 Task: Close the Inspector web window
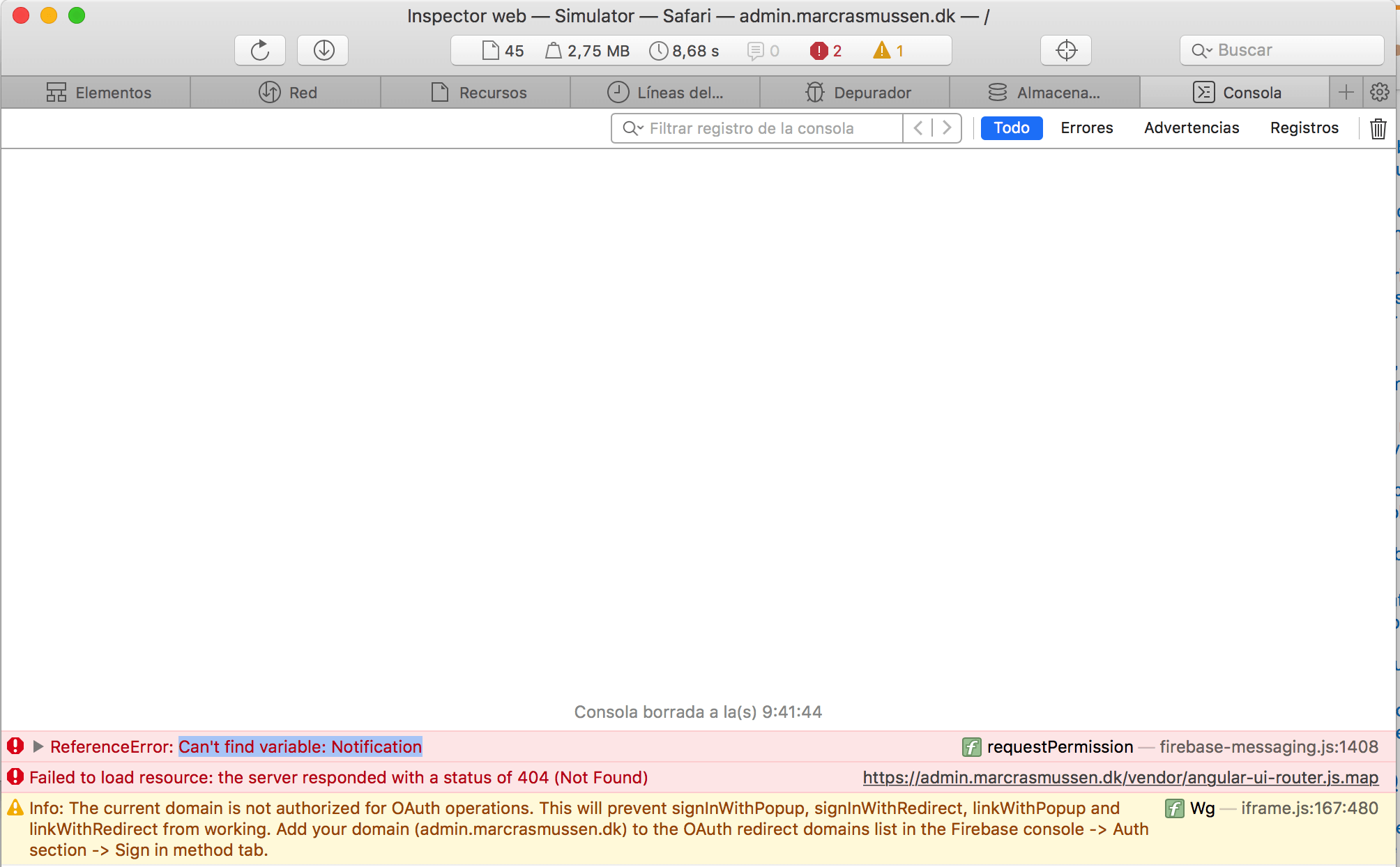21,15
